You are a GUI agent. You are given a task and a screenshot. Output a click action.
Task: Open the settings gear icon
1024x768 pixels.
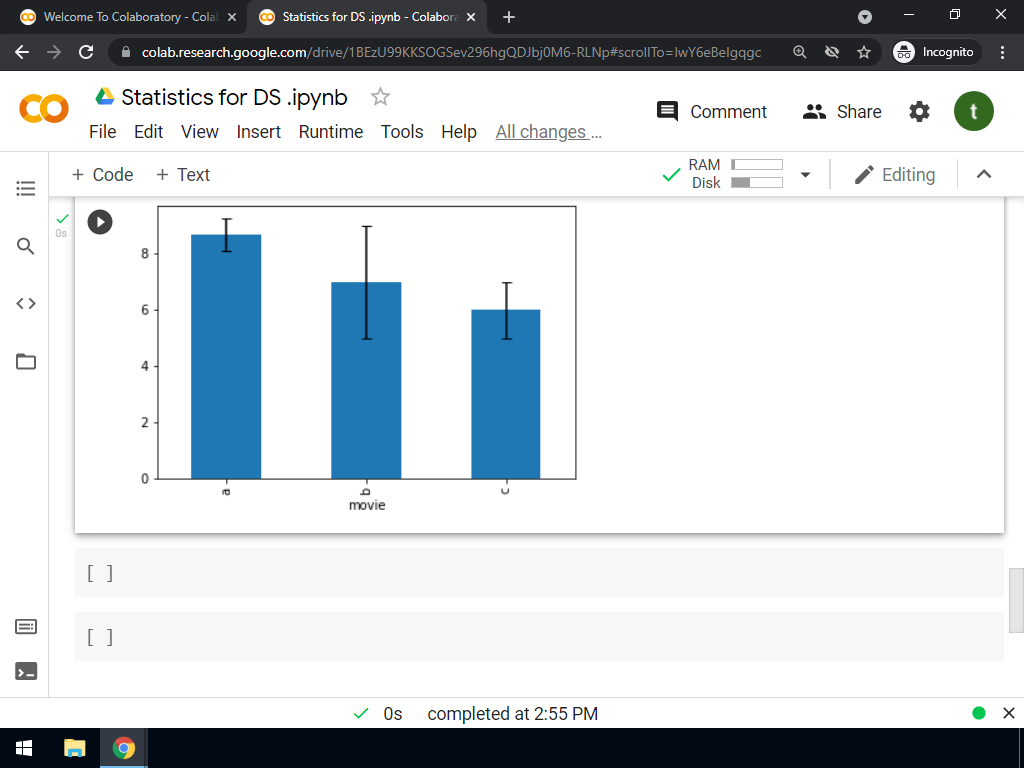pos(919,112)
